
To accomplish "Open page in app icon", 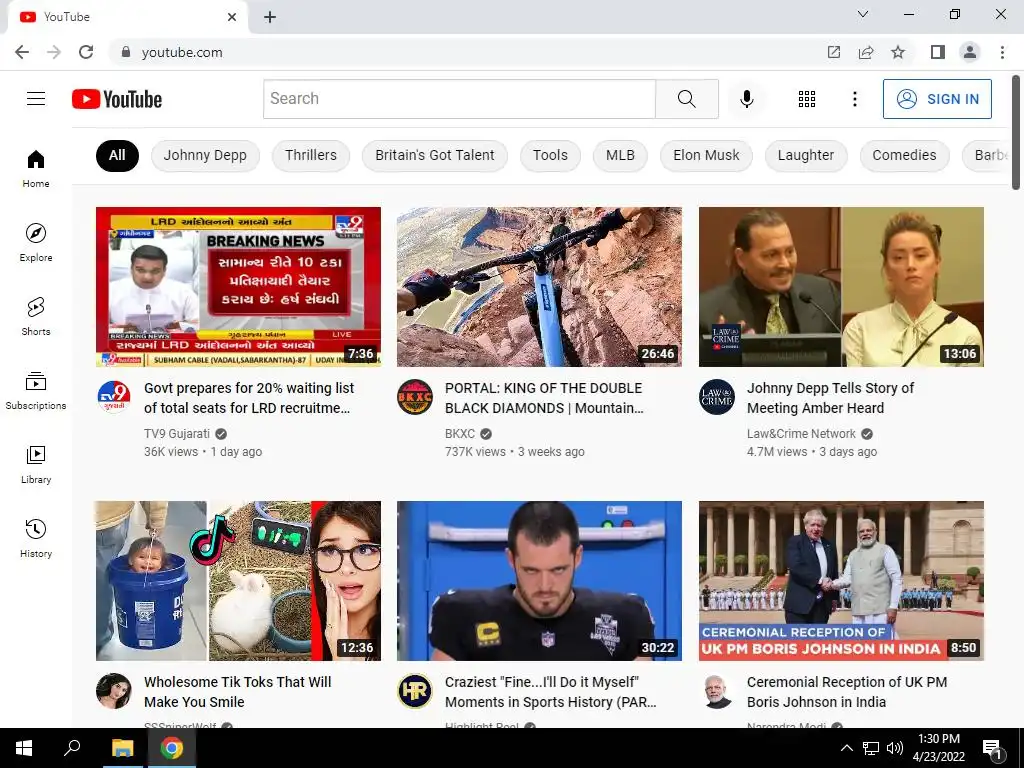I will [834, 52].
